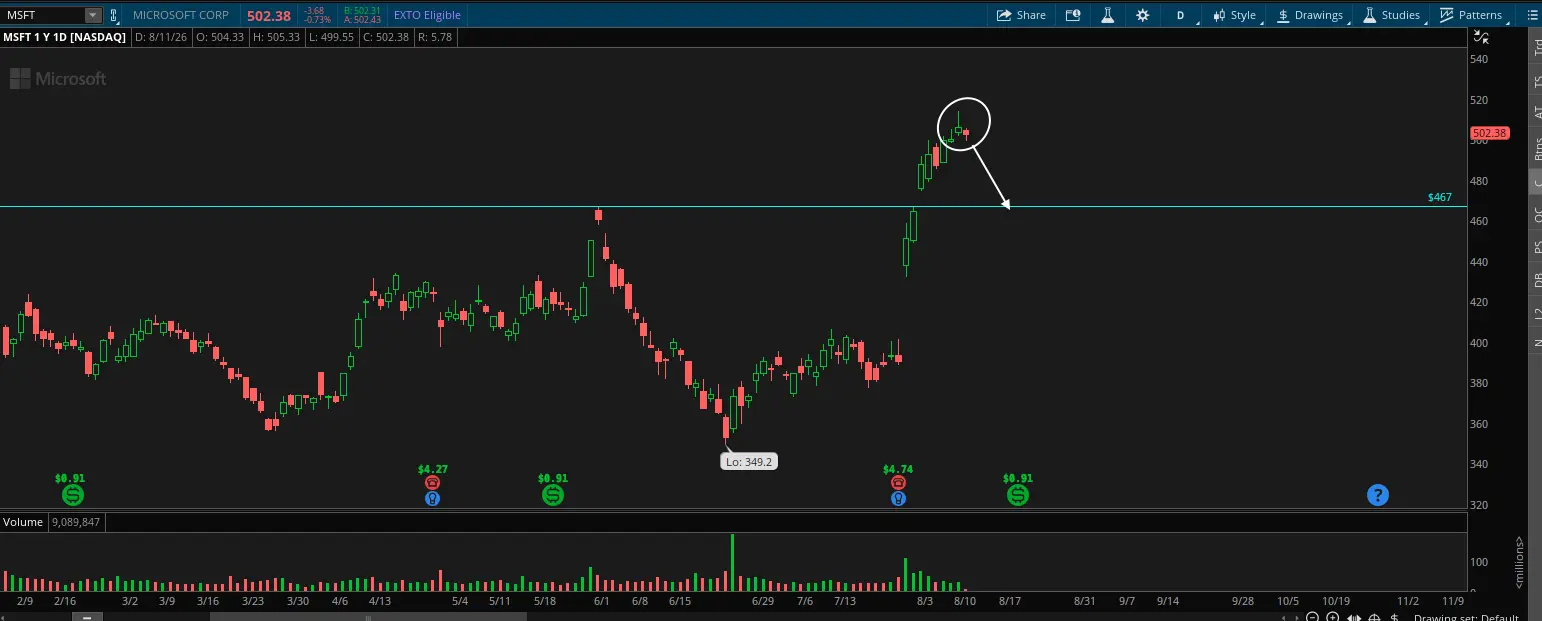Click the bottom zoom out minus icon
This screenshot has width=1542, height=621.
click(1313, 617)
